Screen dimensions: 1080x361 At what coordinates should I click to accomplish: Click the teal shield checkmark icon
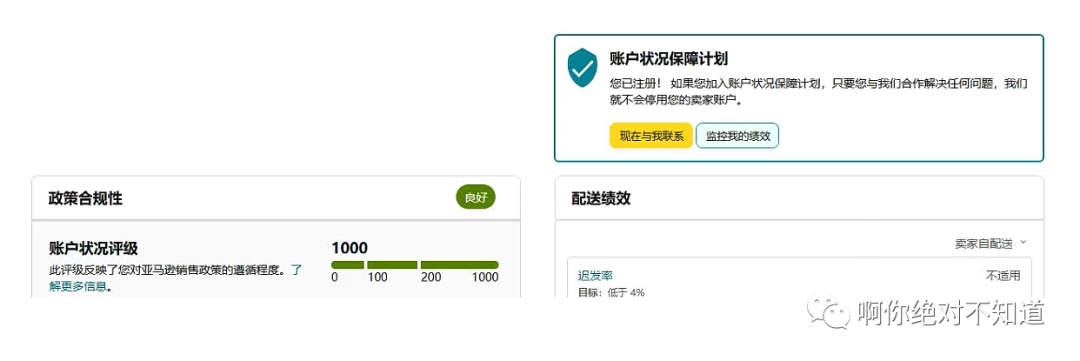pos(582,67)
